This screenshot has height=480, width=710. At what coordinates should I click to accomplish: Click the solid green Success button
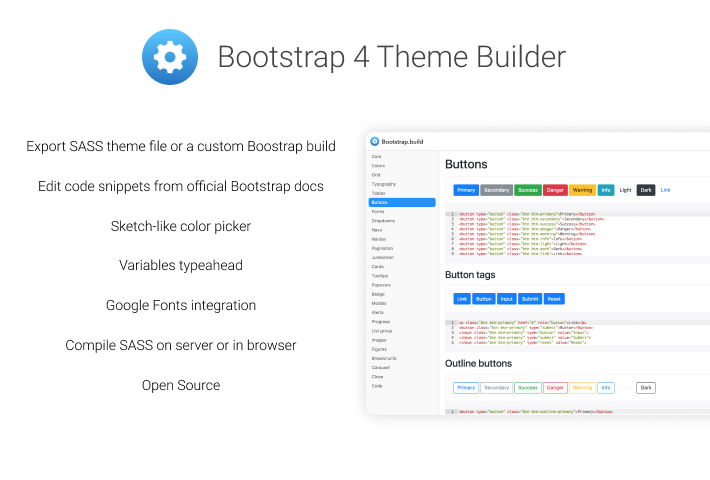click(528, 190)
